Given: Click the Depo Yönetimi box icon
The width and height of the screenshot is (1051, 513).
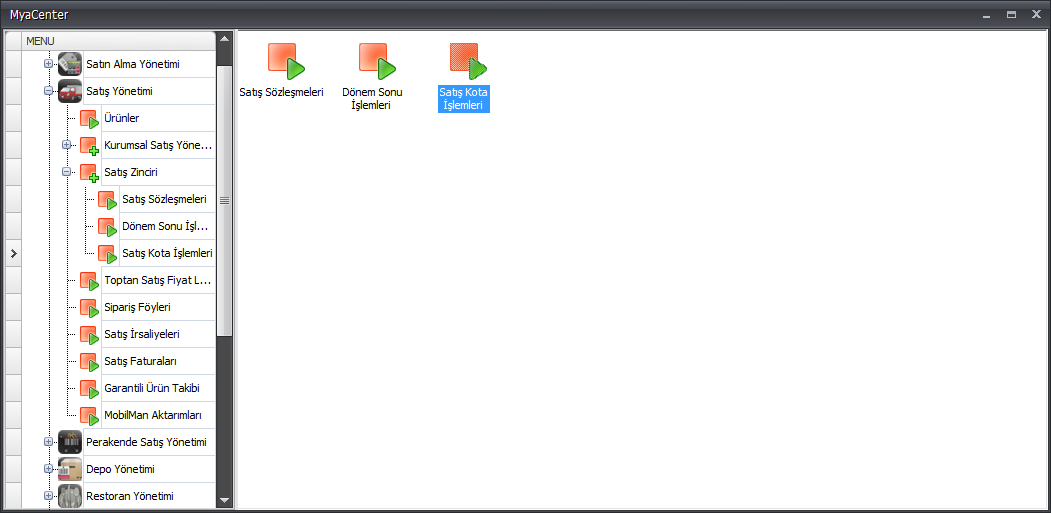Looking at the screenshot, I should 70,469.
